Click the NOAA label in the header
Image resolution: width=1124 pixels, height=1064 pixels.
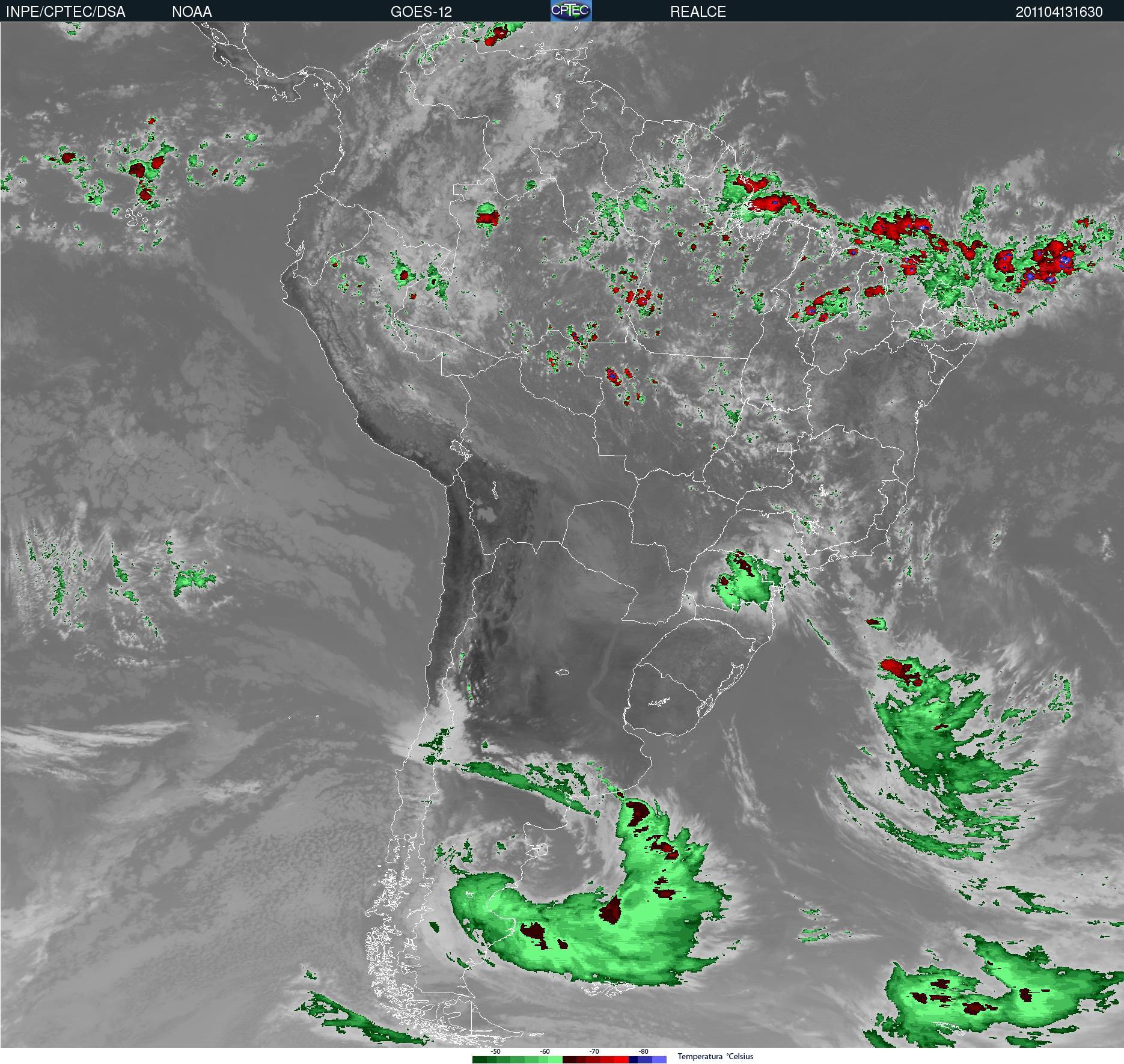[x=192, y=11]
